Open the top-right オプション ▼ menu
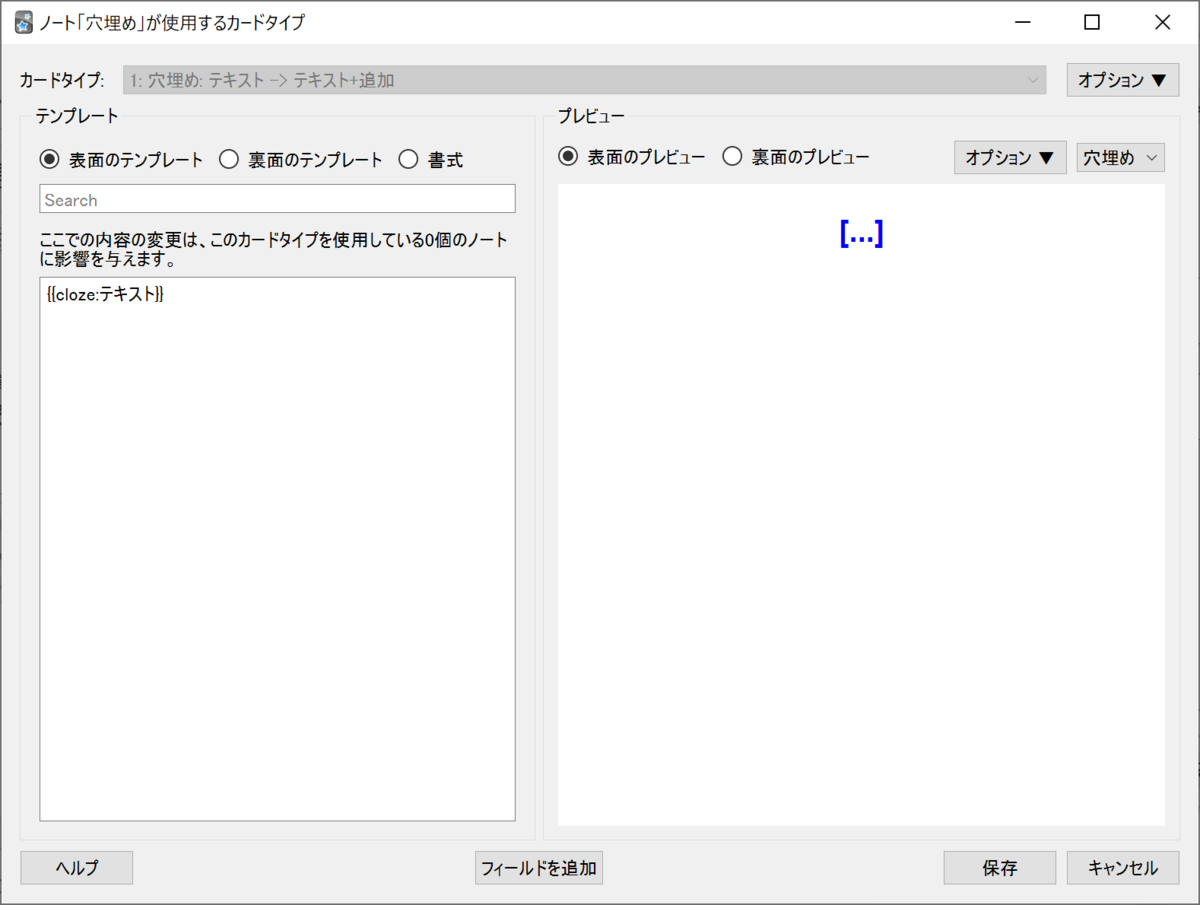This screenshot has width=1200, height=905. (1123, 80)
